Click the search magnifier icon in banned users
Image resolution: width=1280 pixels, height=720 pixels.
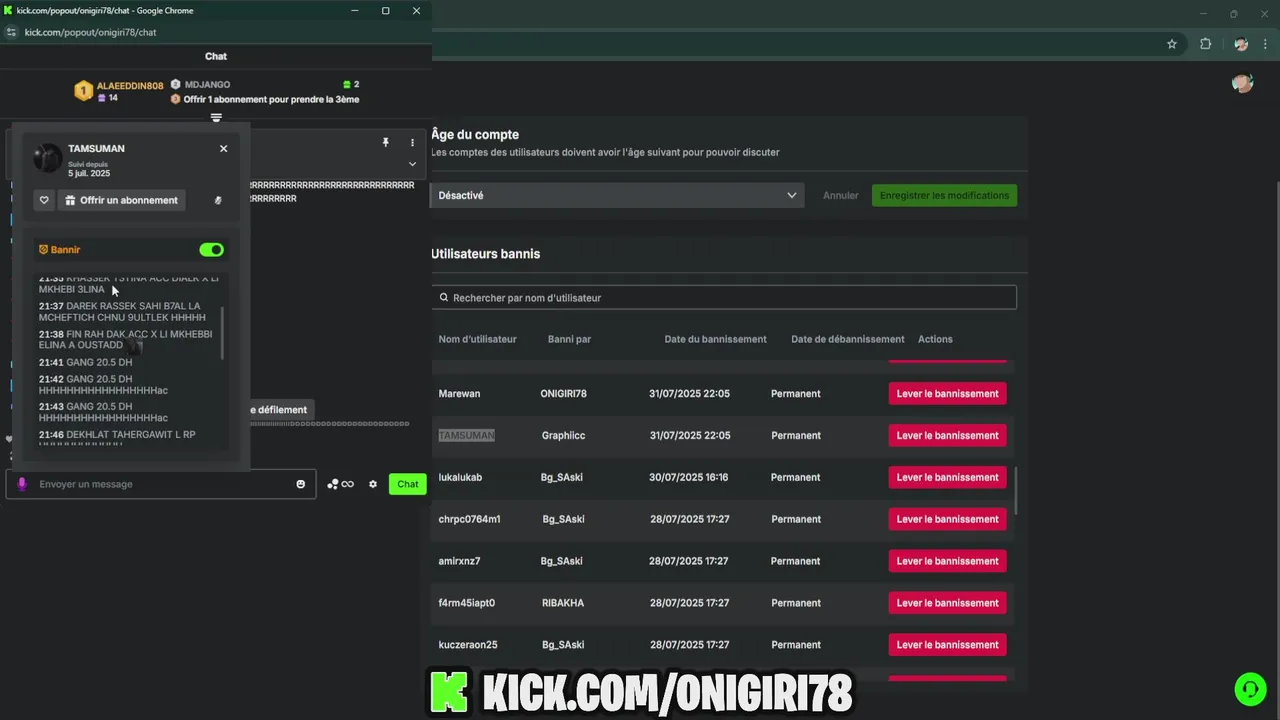444,298
